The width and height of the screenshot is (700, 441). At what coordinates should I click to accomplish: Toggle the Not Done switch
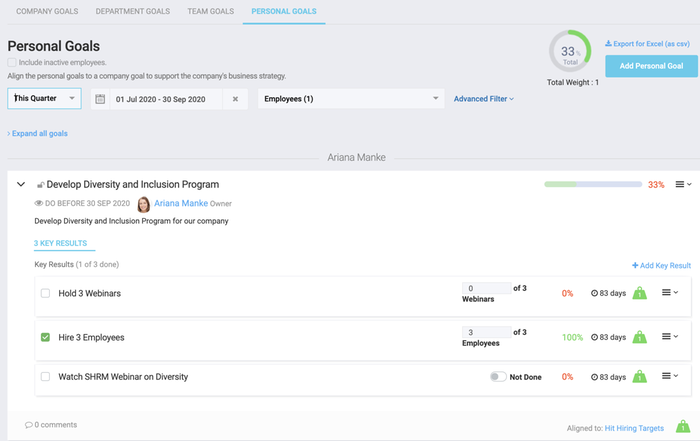click(497, 377)
